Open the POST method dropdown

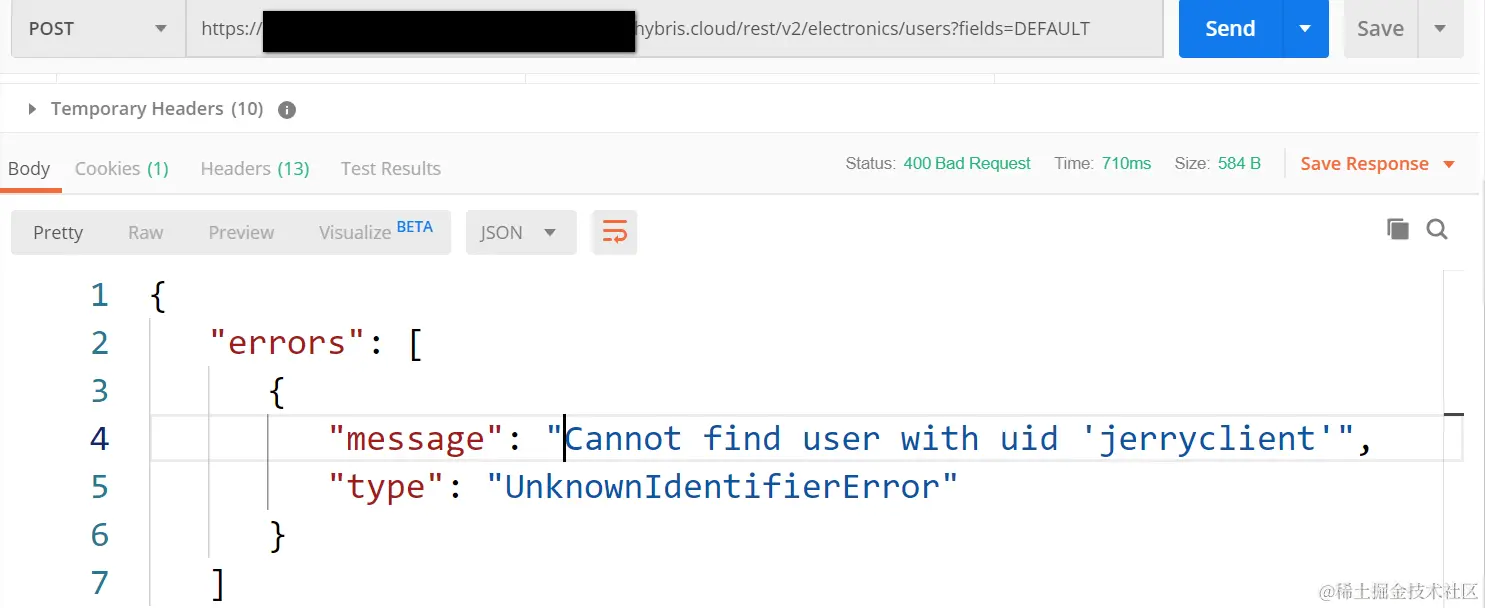pos(97,29)
